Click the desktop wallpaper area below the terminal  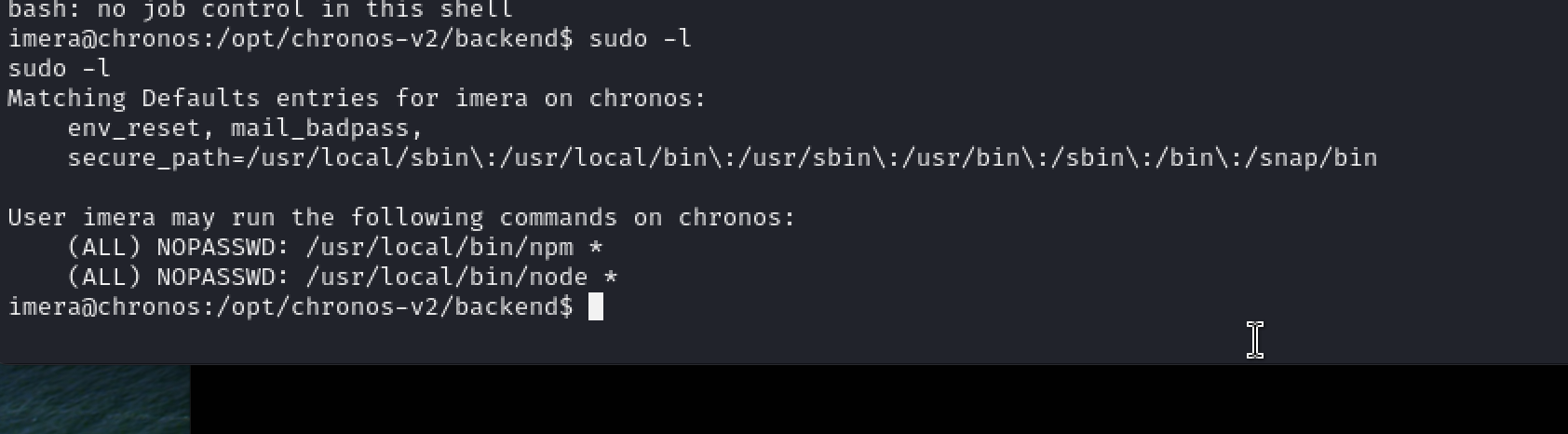[x=95, y=399]
